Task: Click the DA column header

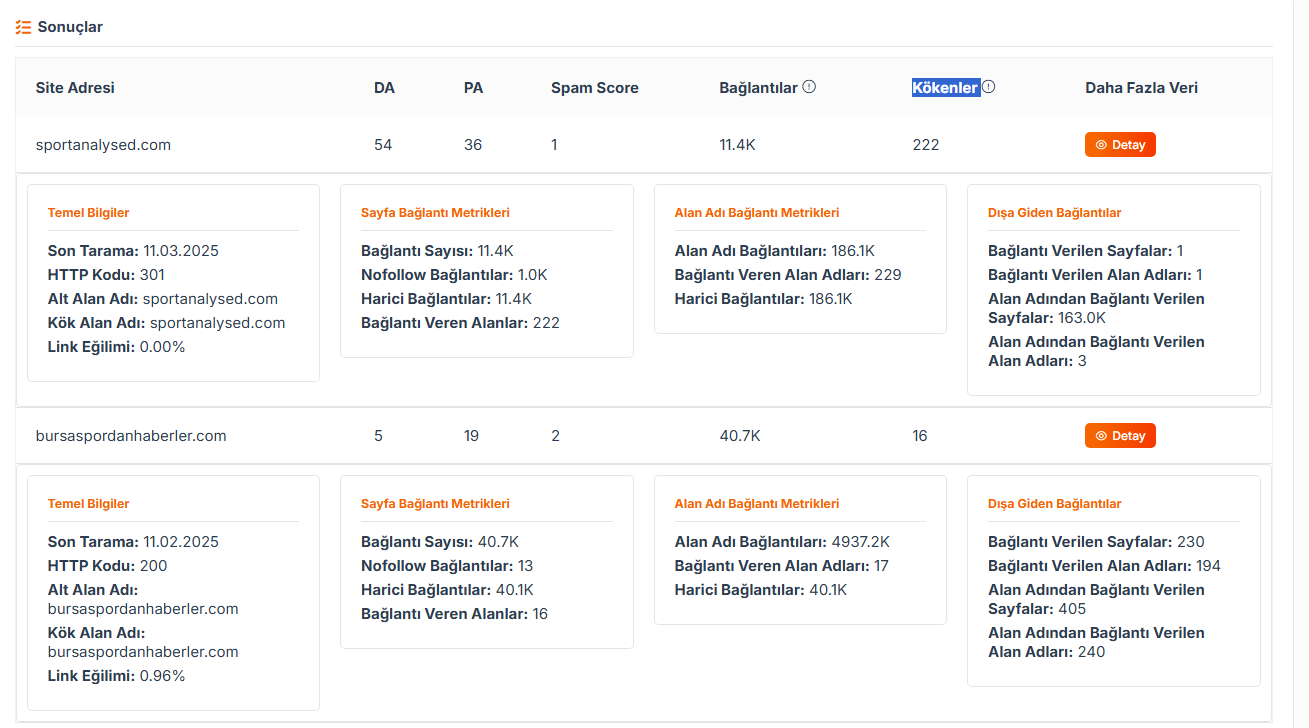Action: click(384, 88)
